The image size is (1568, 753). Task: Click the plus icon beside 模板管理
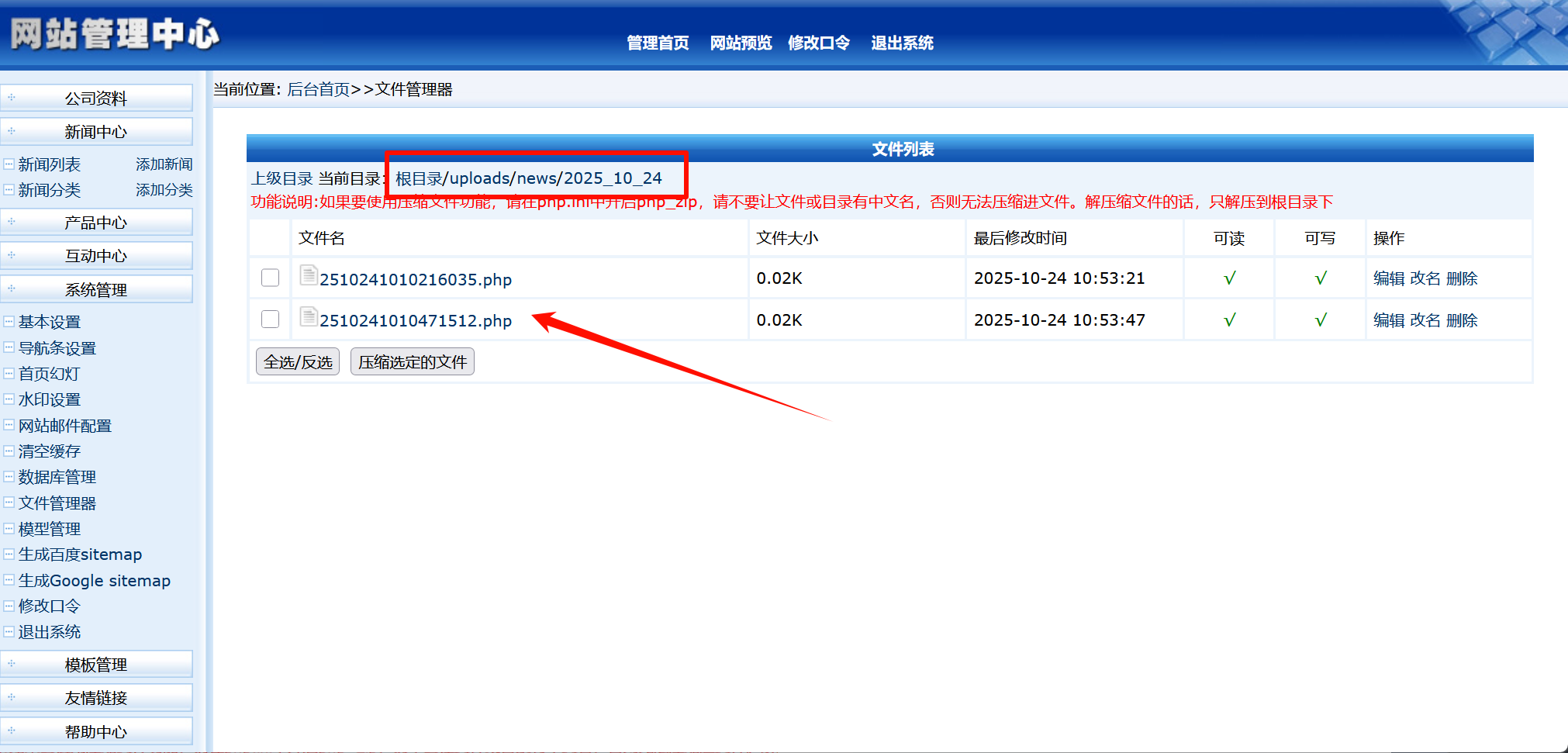tap(12, 664)
